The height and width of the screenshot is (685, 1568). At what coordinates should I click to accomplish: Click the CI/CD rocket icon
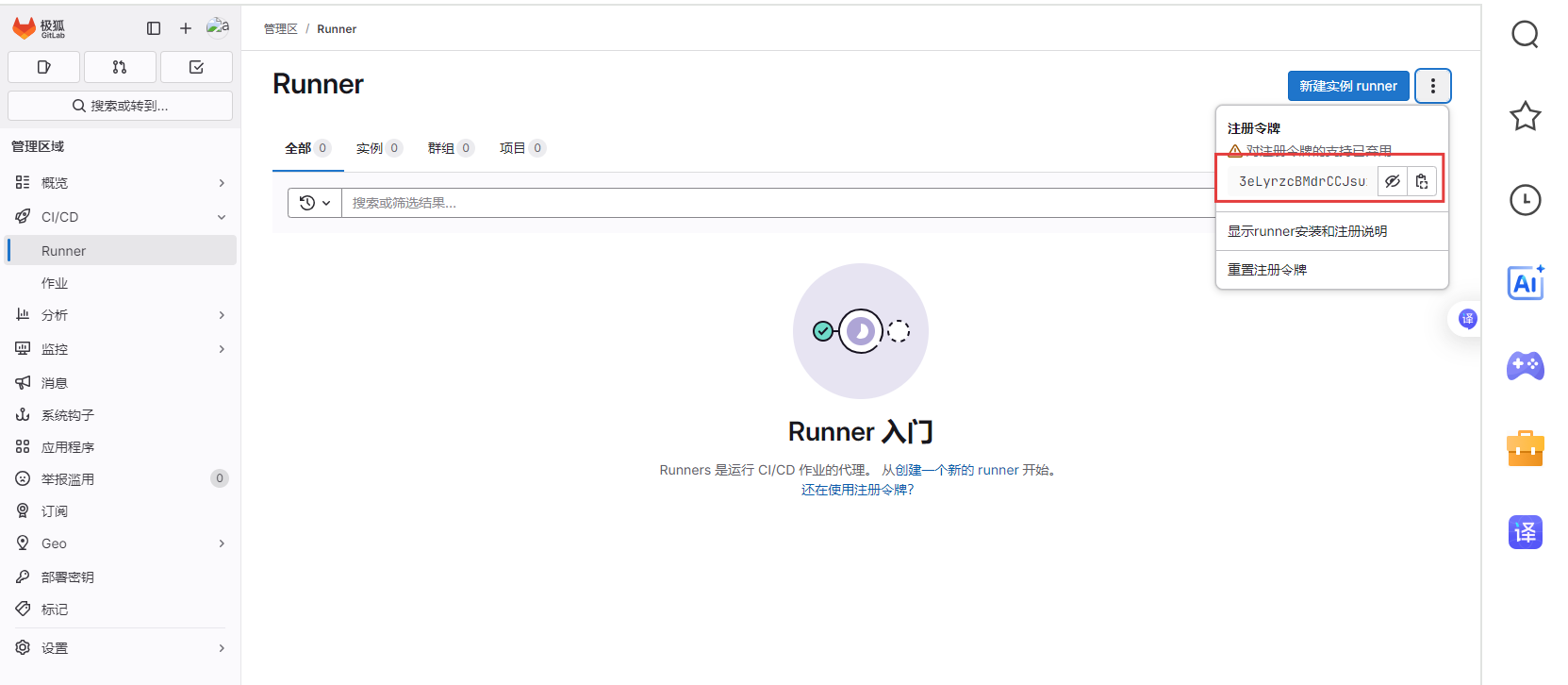click(23, 216)
